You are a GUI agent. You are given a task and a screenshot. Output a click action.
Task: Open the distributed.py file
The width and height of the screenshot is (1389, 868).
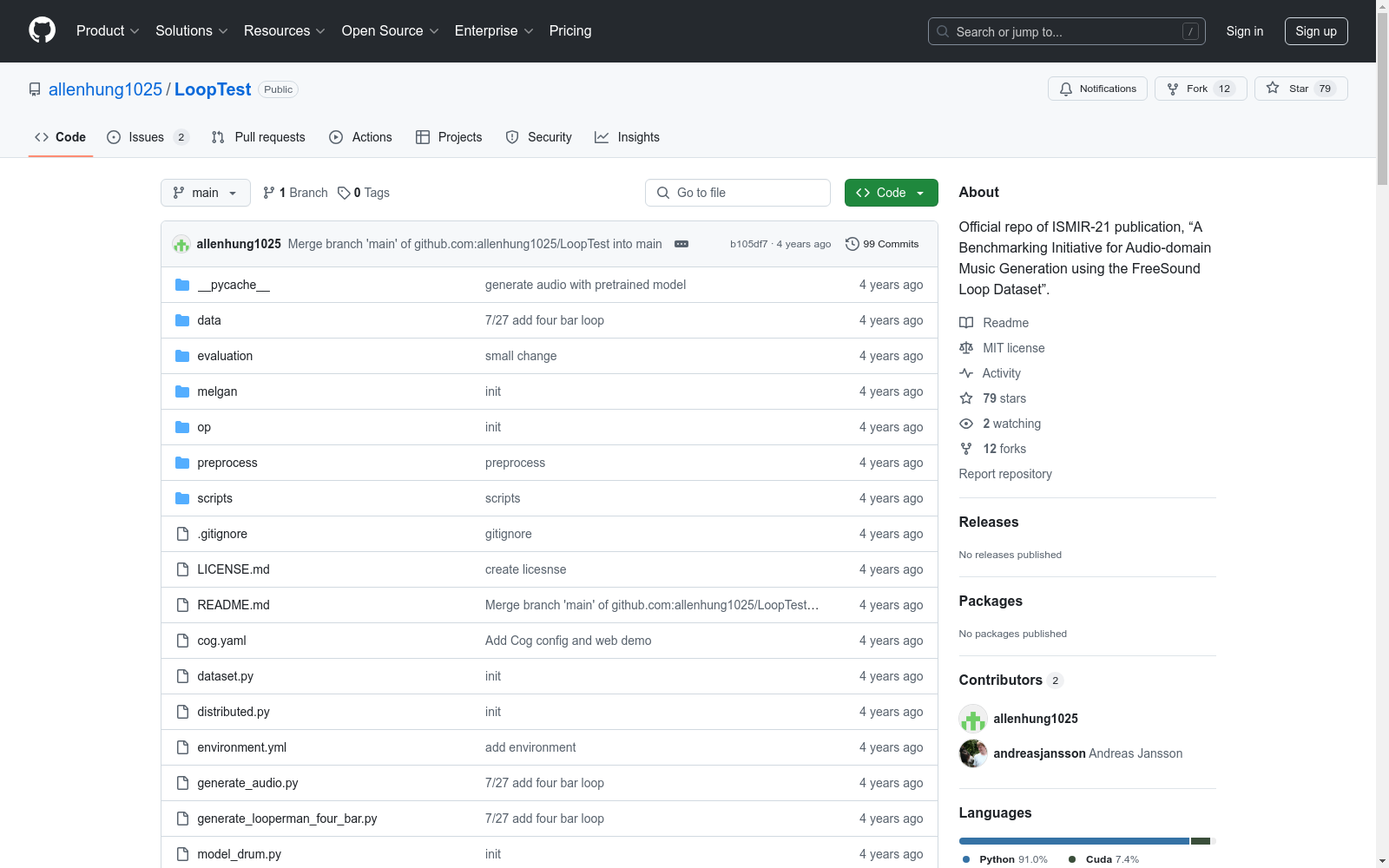(x=234, y=712)
